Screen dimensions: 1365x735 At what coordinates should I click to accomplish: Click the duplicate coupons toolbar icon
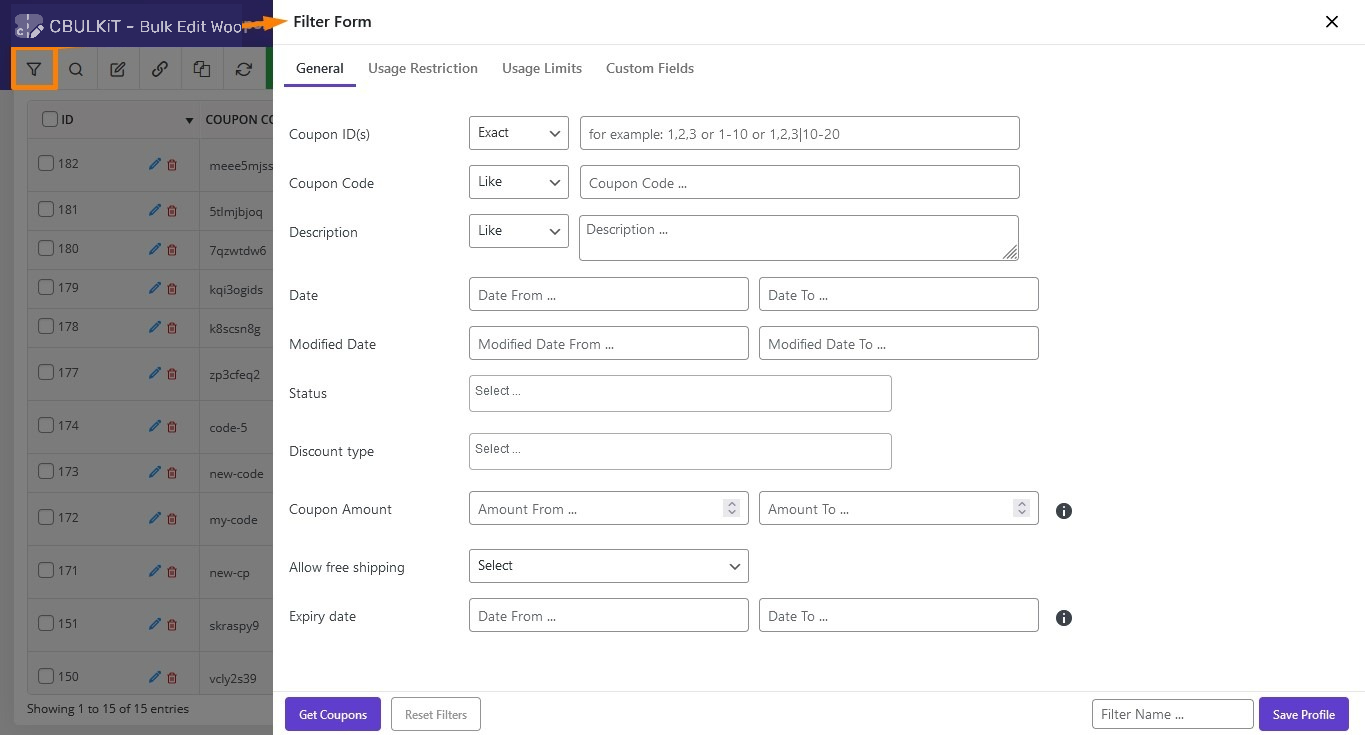[x=202, y=70]
